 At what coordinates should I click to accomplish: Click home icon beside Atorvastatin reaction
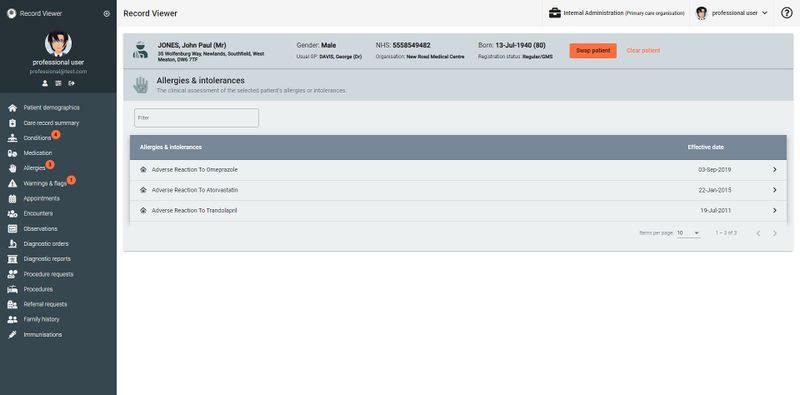[x=143, y=190]
